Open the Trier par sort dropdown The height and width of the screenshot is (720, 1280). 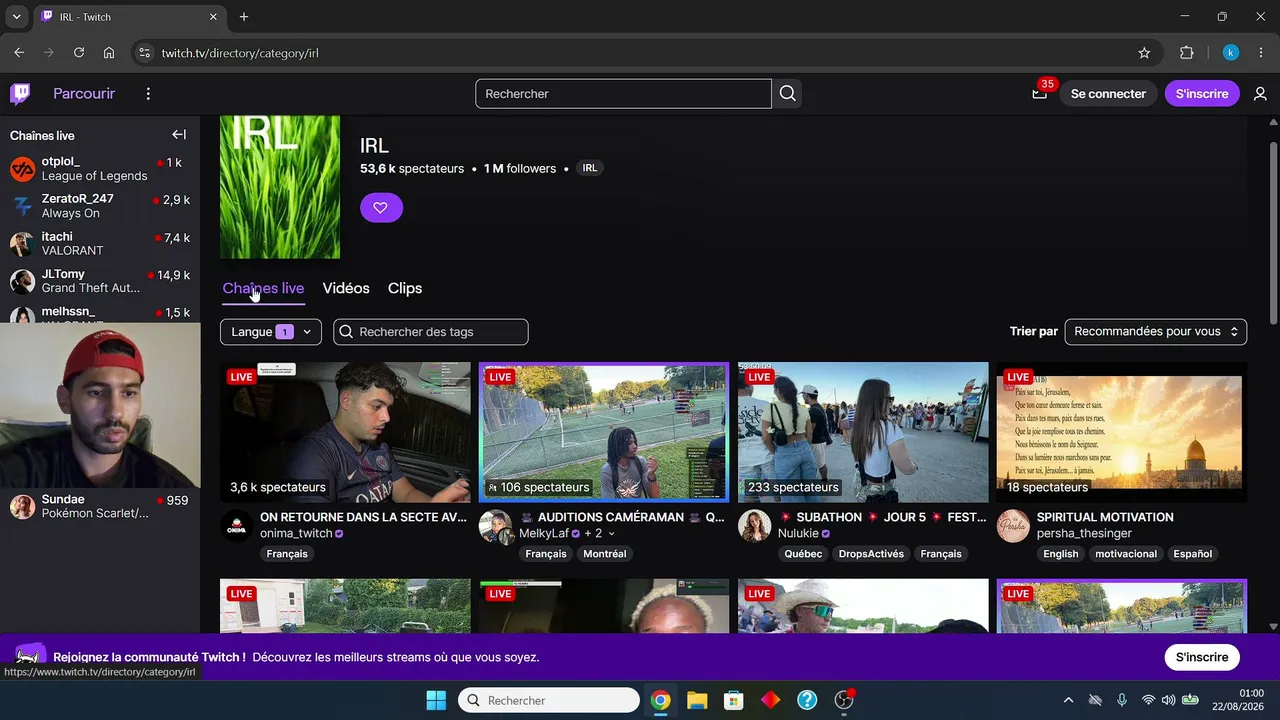[x=1155, y=332]
